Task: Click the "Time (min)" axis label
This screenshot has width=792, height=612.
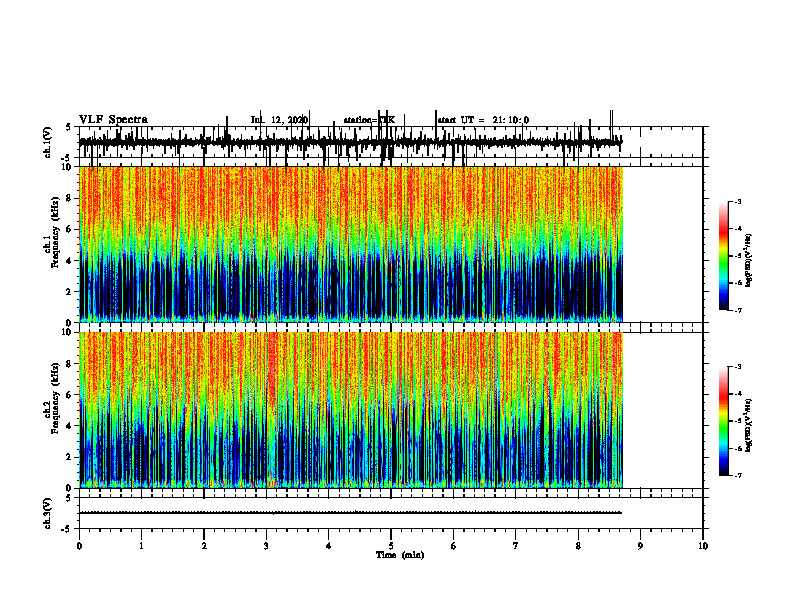Action: click(x=400, y=555)
